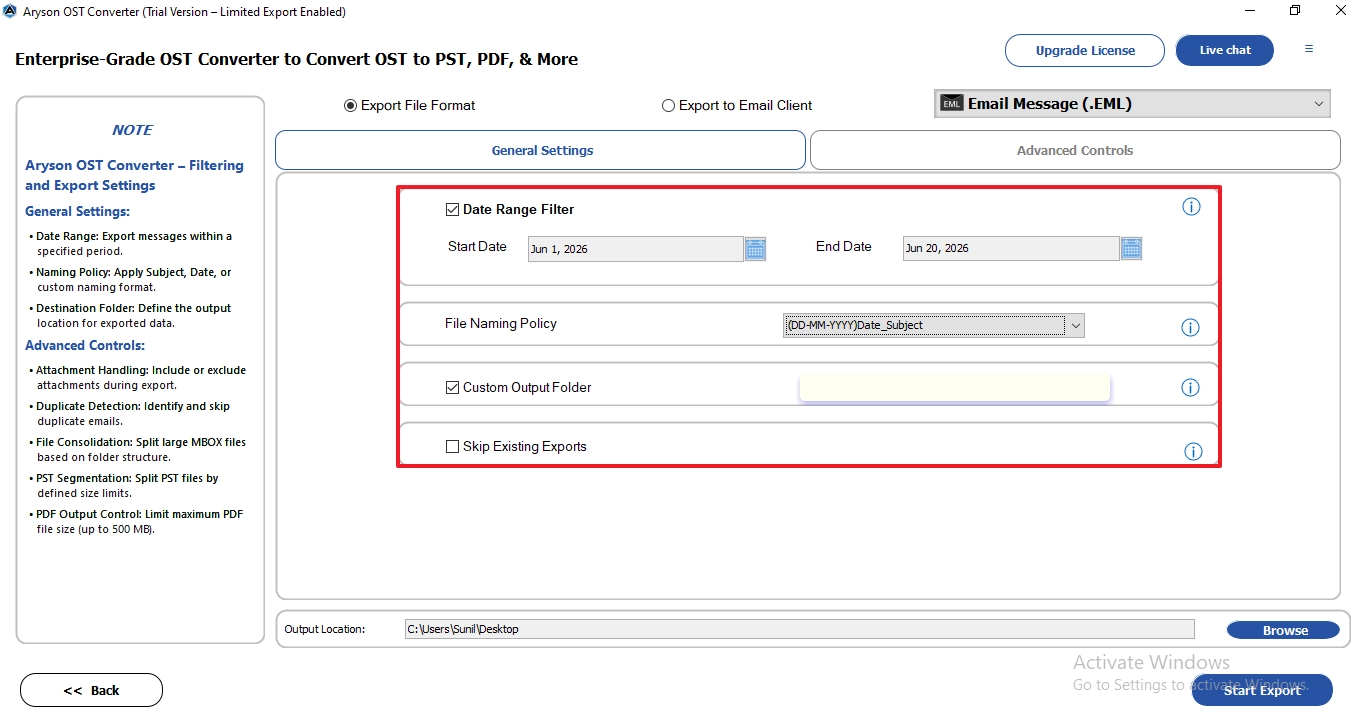Screen dimensions: 1366x728
Task: Toggle the Custom Output Folder checkbox
Action: pyautogui.click(x=452, y=387)
